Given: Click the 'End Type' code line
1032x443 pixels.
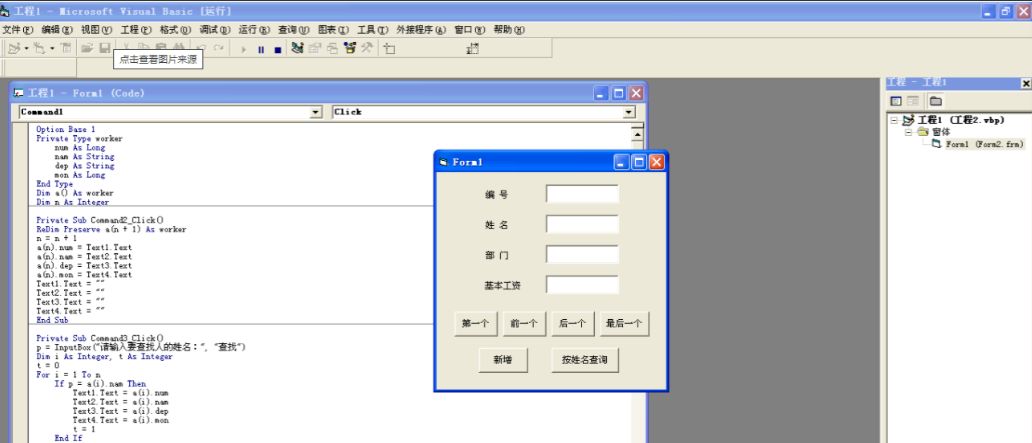Looking at the screenshot, I should 55,184.
